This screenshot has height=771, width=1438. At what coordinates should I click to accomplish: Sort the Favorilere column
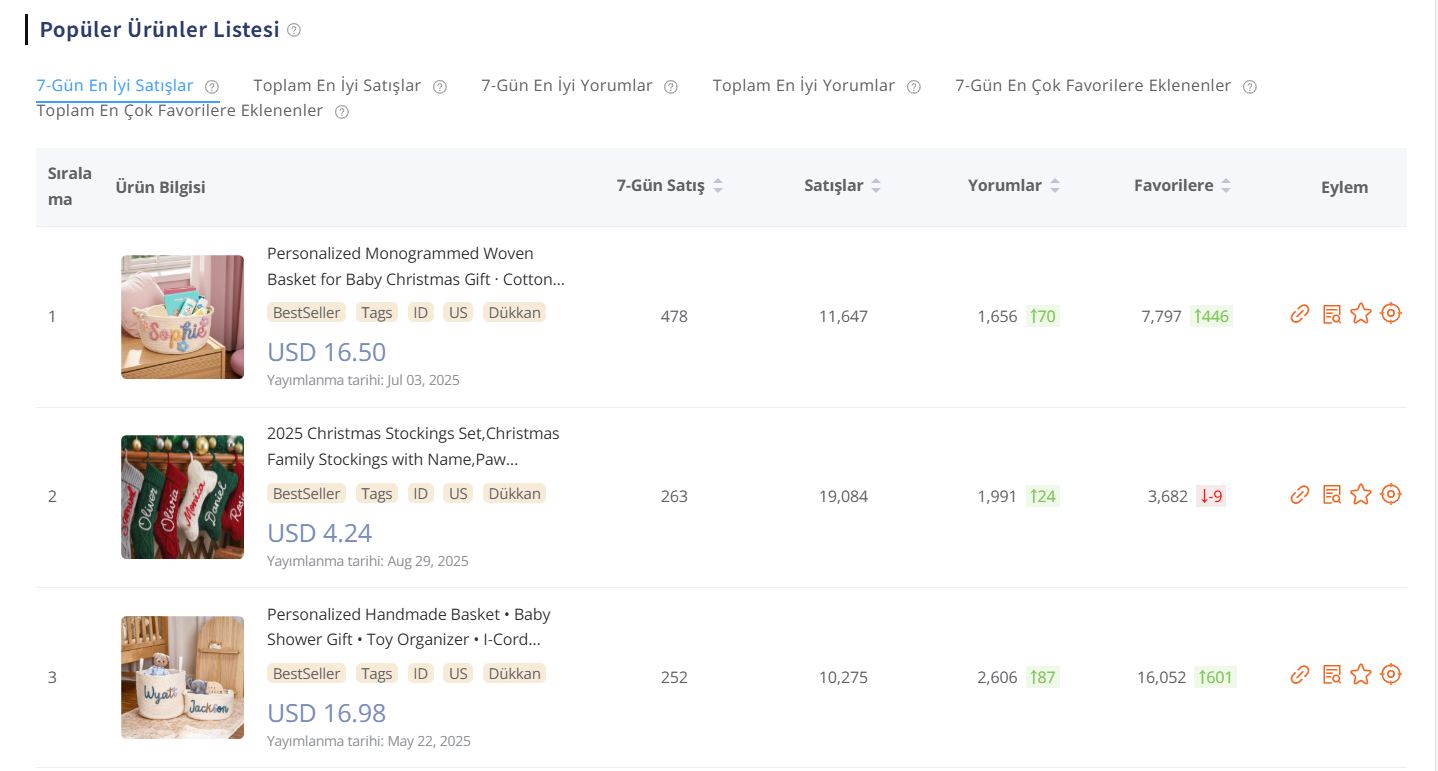(1228, 185)
